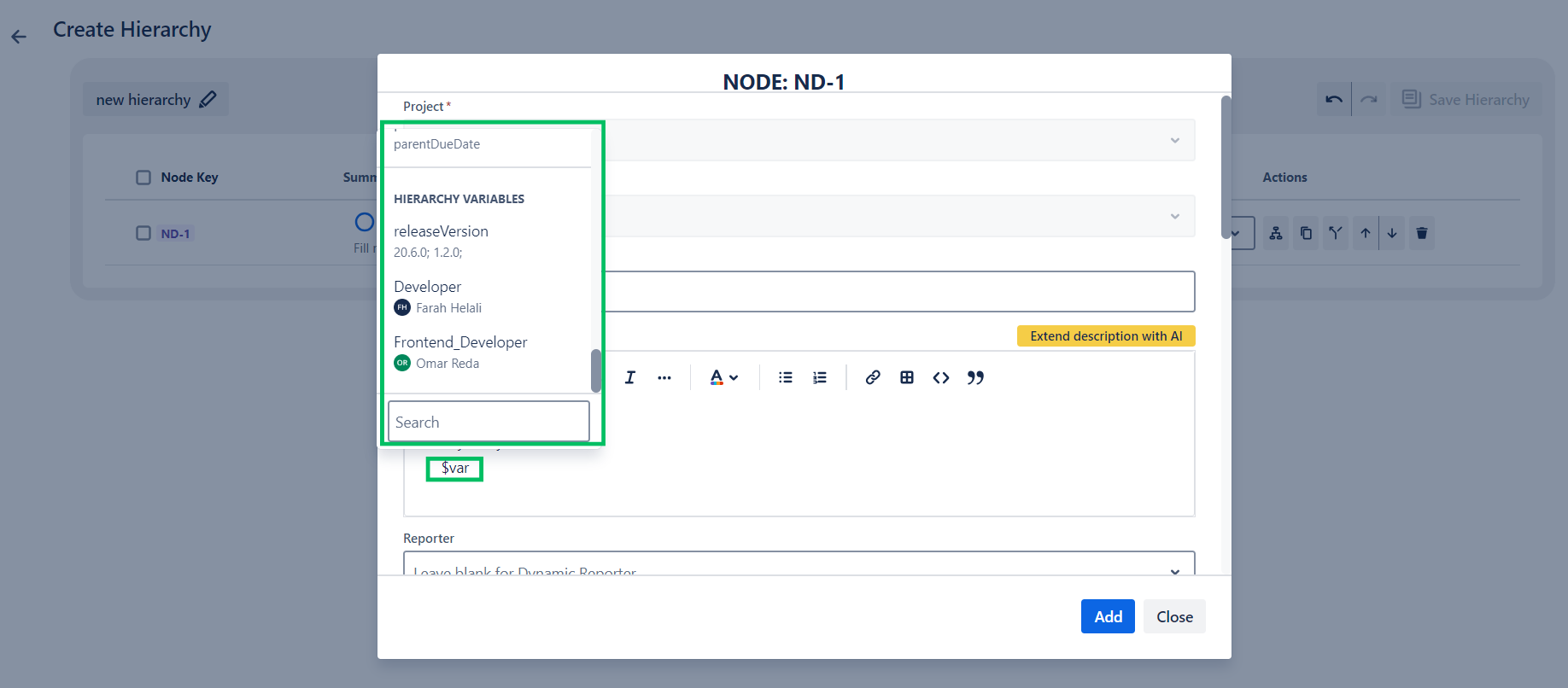
Task: Click Extend description with AI
Action: [x=1105, y=336]
